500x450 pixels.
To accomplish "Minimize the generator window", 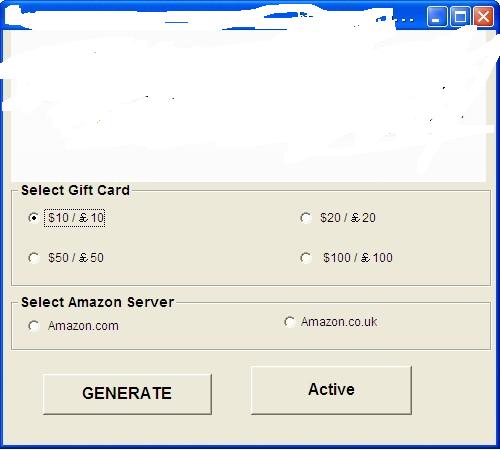I will (x=436, y=16).
